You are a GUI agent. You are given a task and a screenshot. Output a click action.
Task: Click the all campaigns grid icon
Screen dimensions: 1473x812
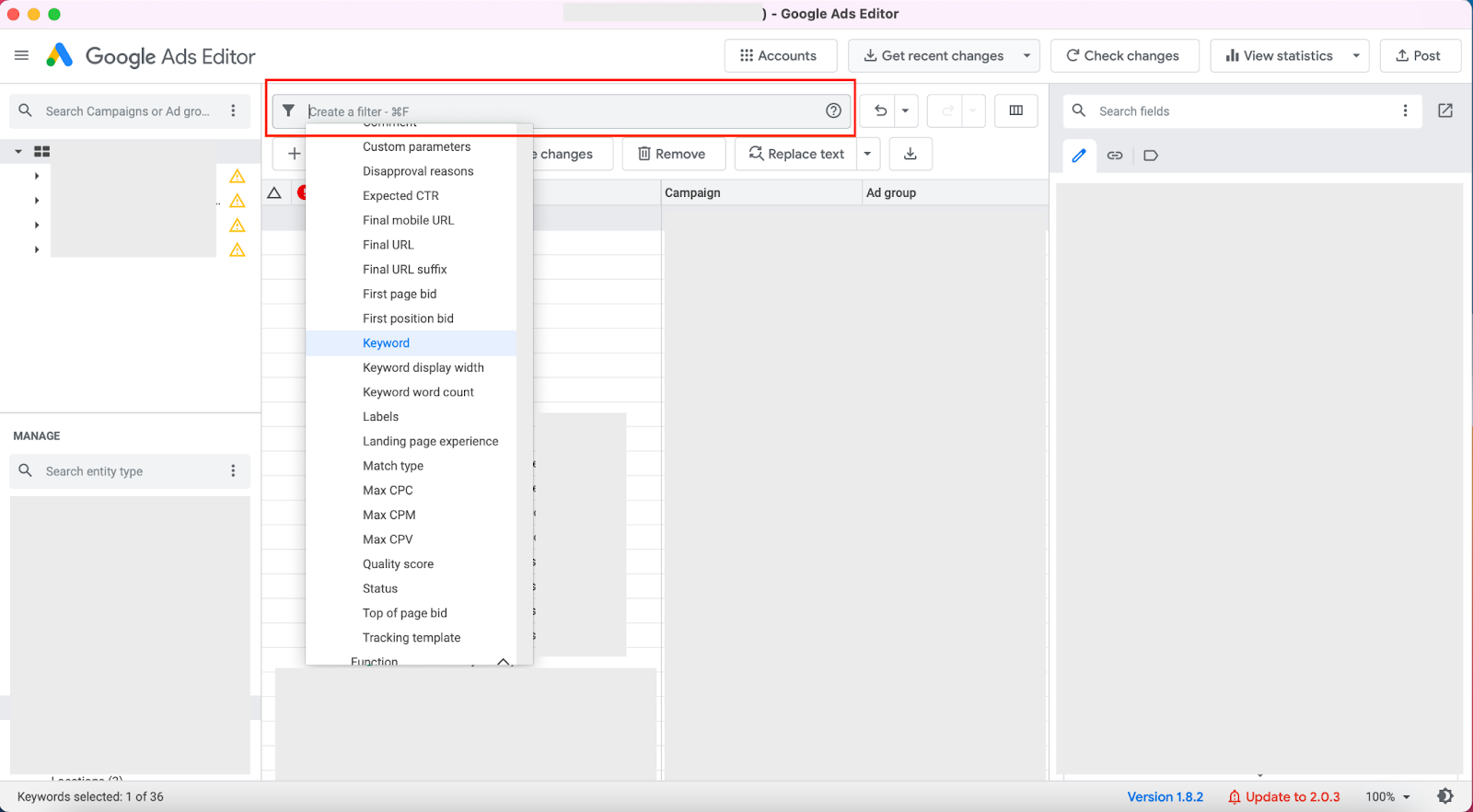41,152
